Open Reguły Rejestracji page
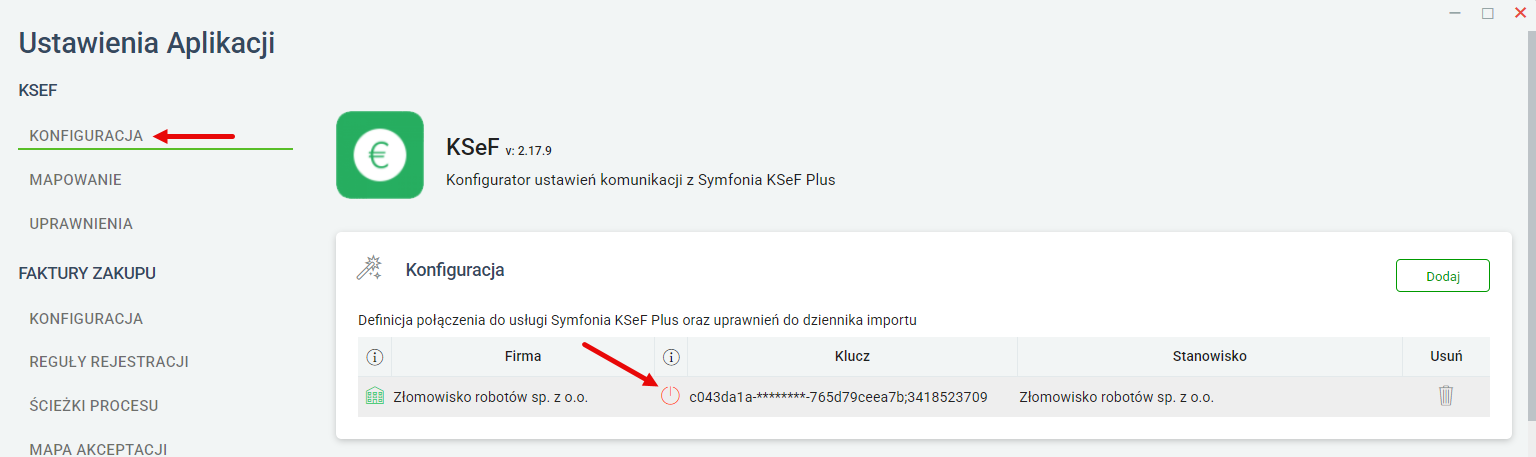1536x457 pixels. click(x=109, y=362)
